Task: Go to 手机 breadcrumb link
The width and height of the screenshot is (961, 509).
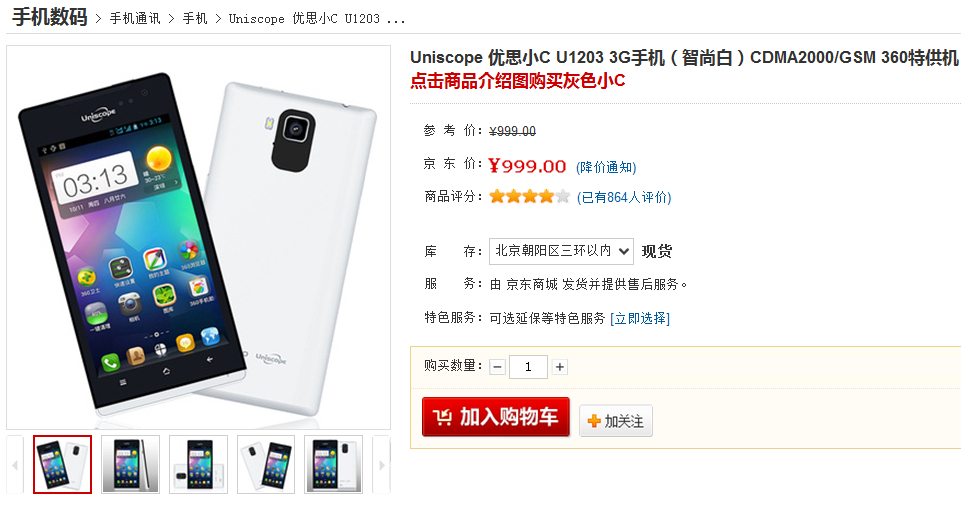Action: pos(195,19)
